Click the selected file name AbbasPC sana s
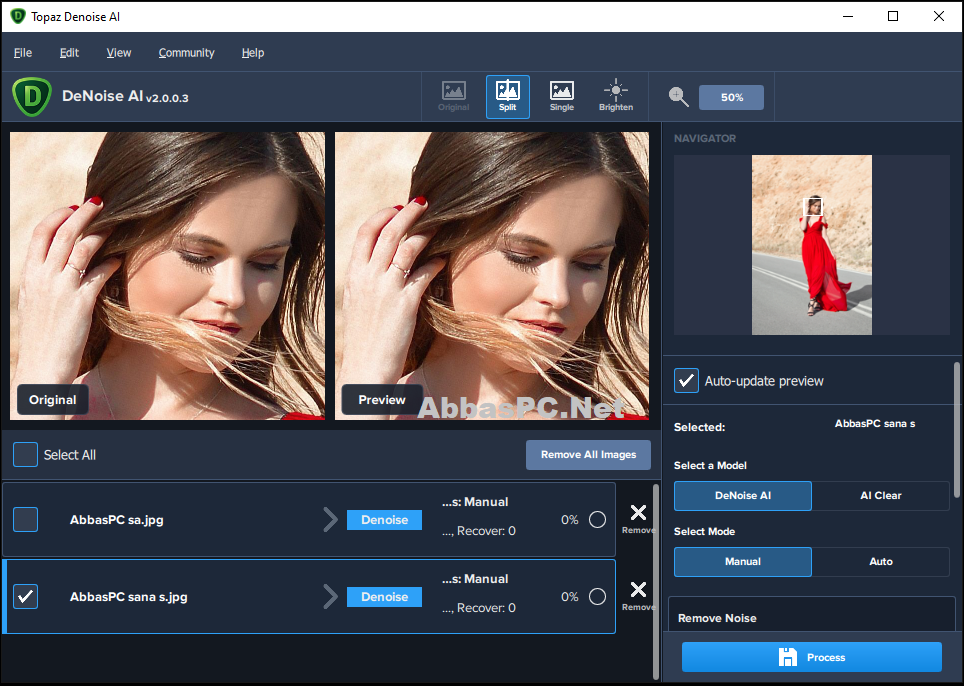The height and width of the screenshot is (686, 964). click(875, 424)
